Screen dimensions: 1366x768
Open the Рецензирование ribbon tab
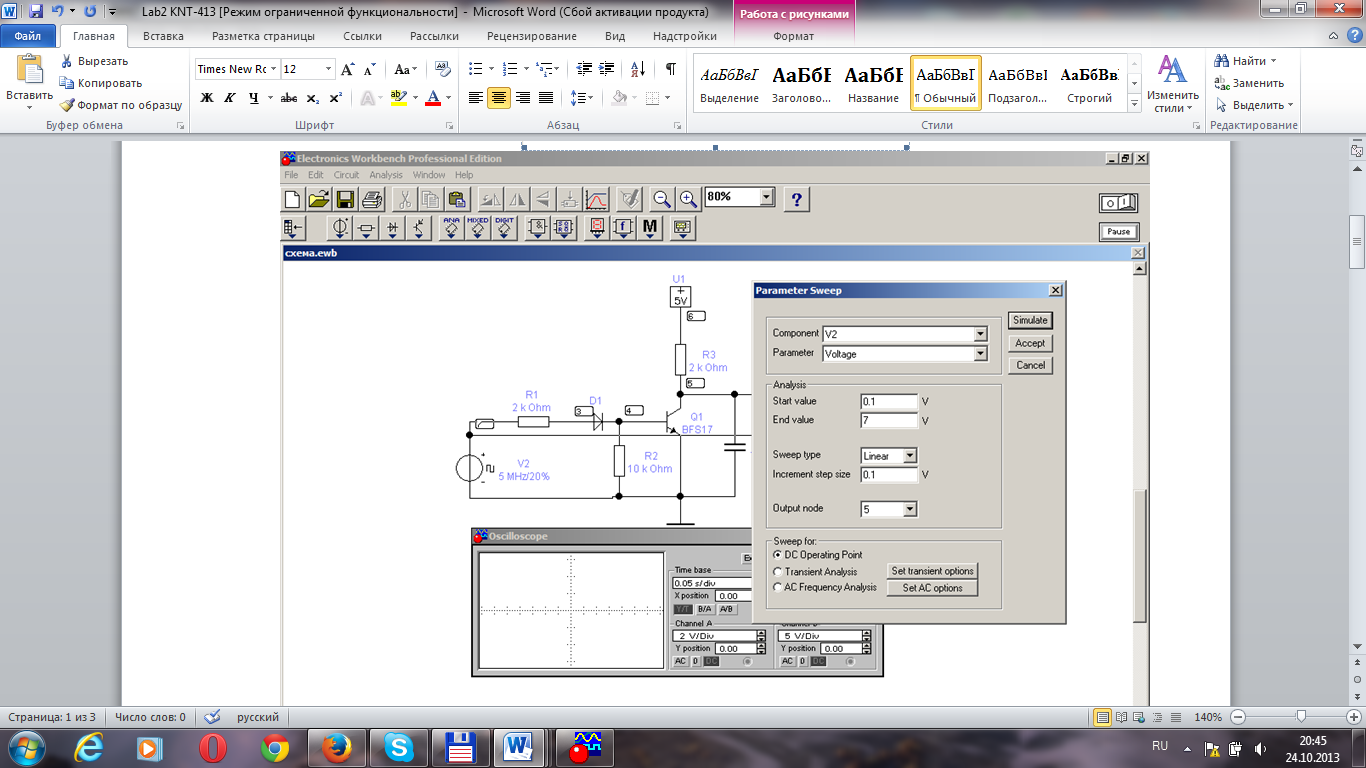click(532, 36)
